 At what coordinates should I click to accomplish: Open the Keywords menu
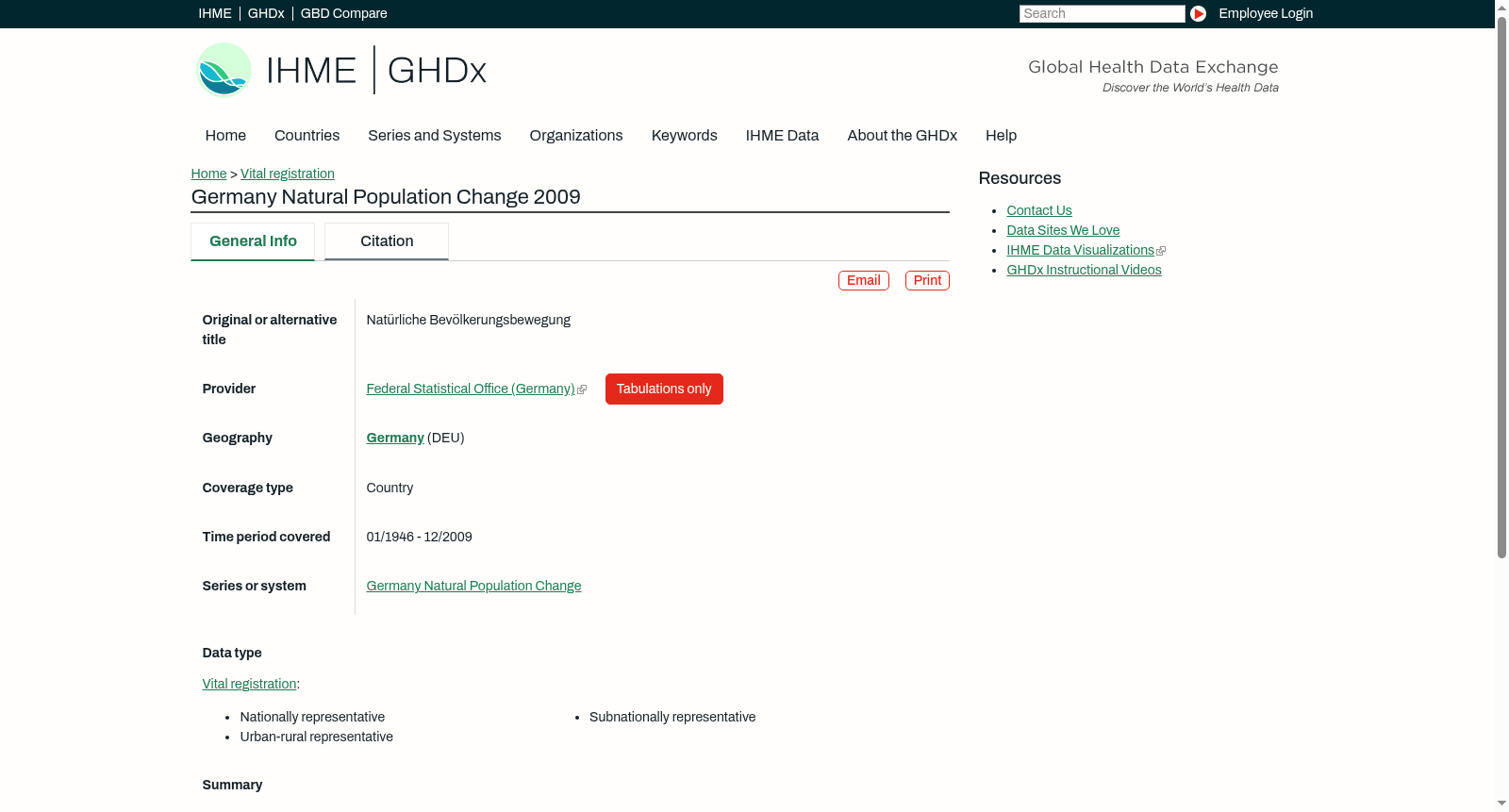tap(685, 136)
